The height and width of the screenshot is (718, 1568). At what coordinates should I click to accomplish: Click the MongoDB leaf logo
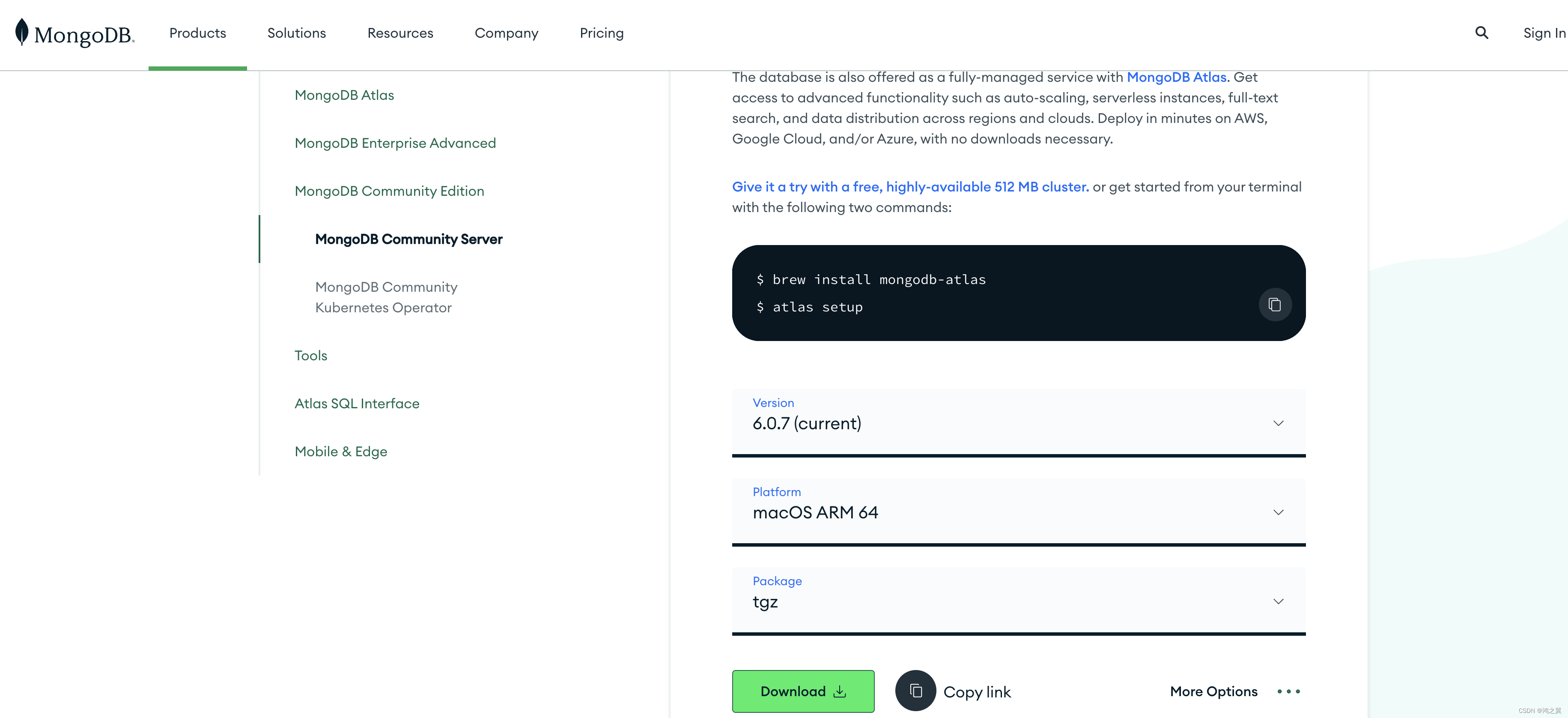pos(22,32)
